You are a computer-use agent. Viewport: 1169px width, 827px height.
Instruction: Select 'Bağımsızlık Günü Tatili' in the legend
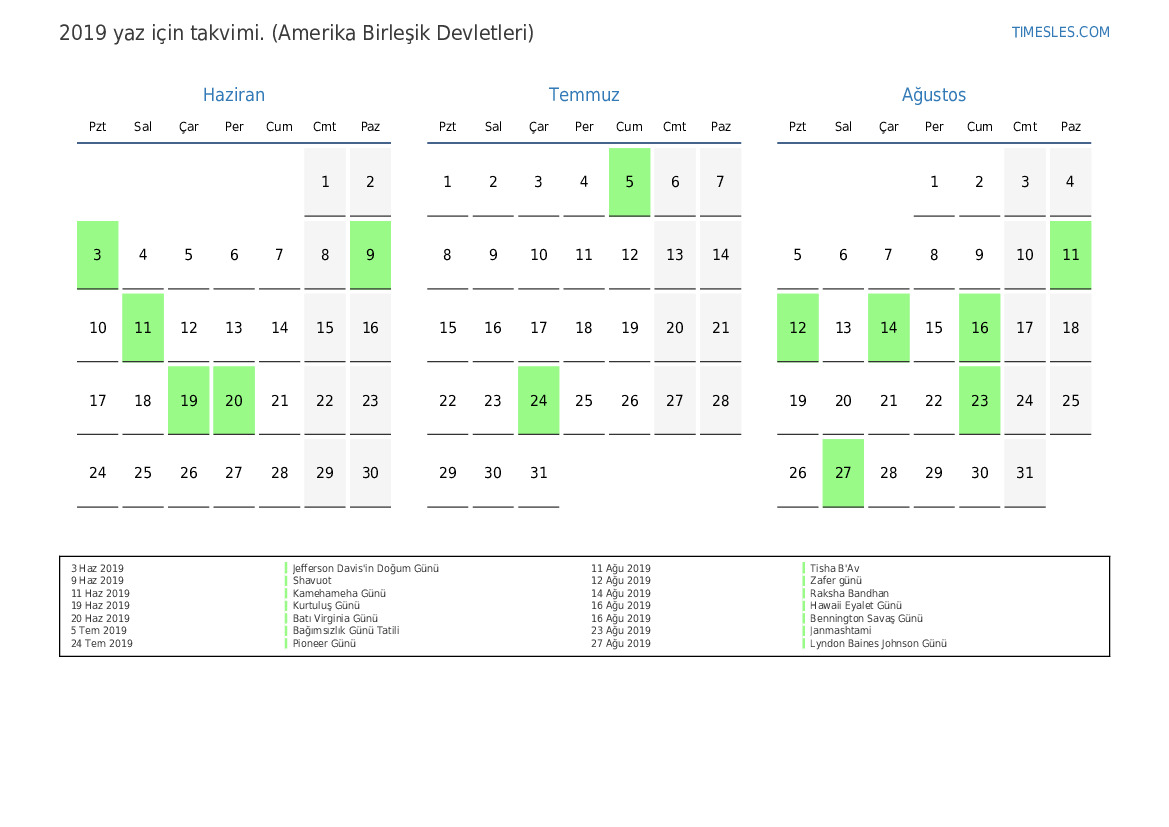click(x=346, y=631)
